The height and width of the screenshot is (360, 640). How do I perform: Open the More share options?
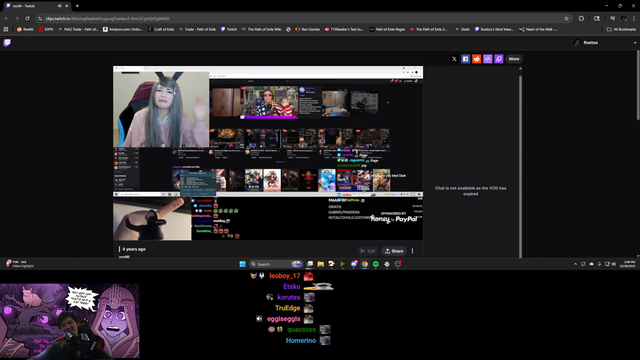[x=514, y=59]
